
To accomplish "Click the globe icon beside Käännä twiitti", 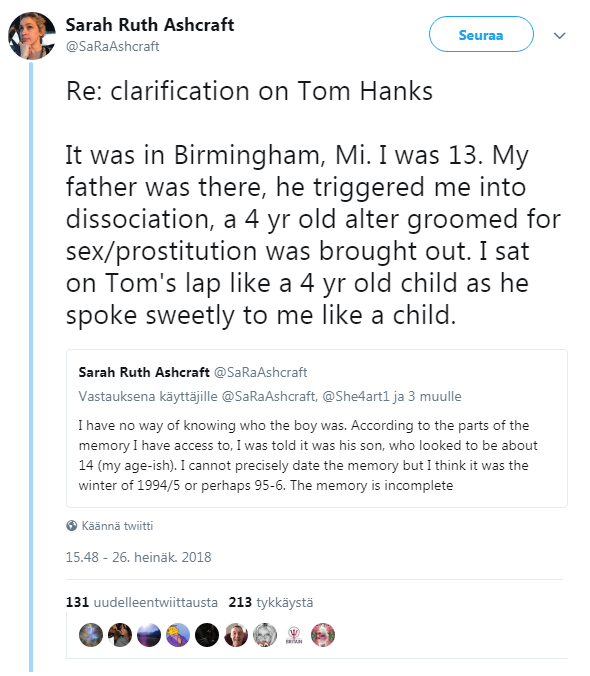I will [x=72, y=526].
